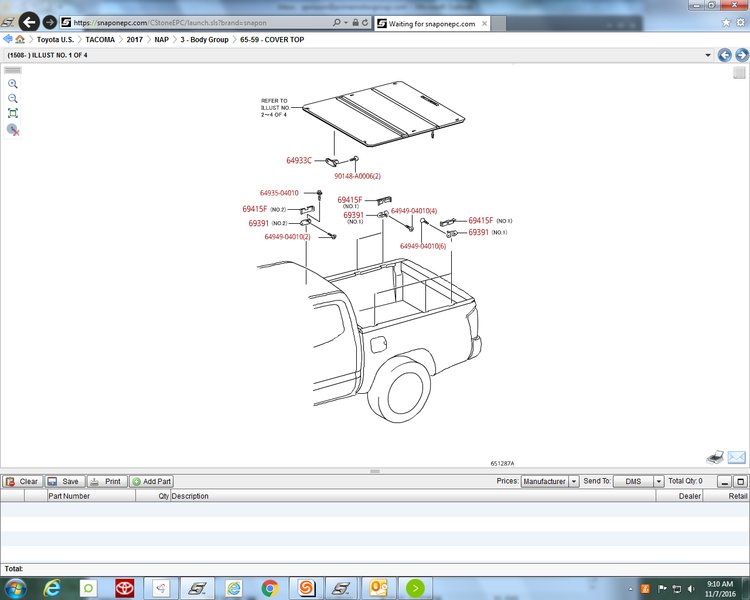
Task: Open the search dropdown in address bar
Action: [x=346, y=22]
